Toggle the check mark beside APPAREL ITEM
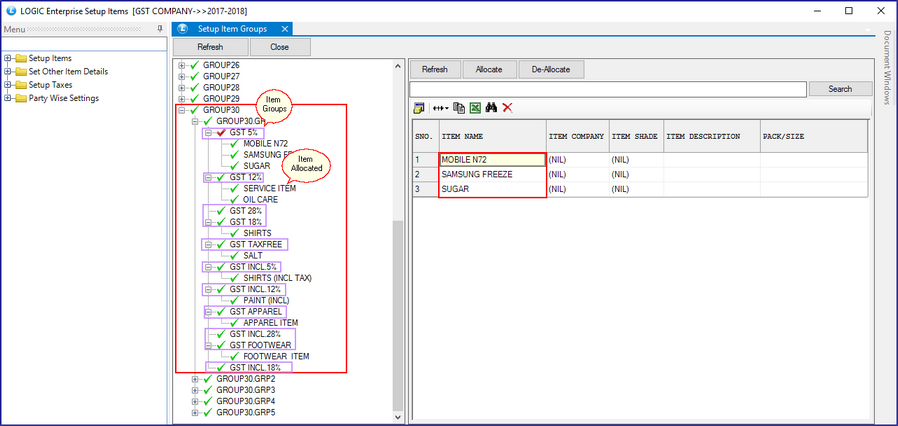The width and height of the screenshot is (898, 426). pyautogui.click(x=234, y=322)
